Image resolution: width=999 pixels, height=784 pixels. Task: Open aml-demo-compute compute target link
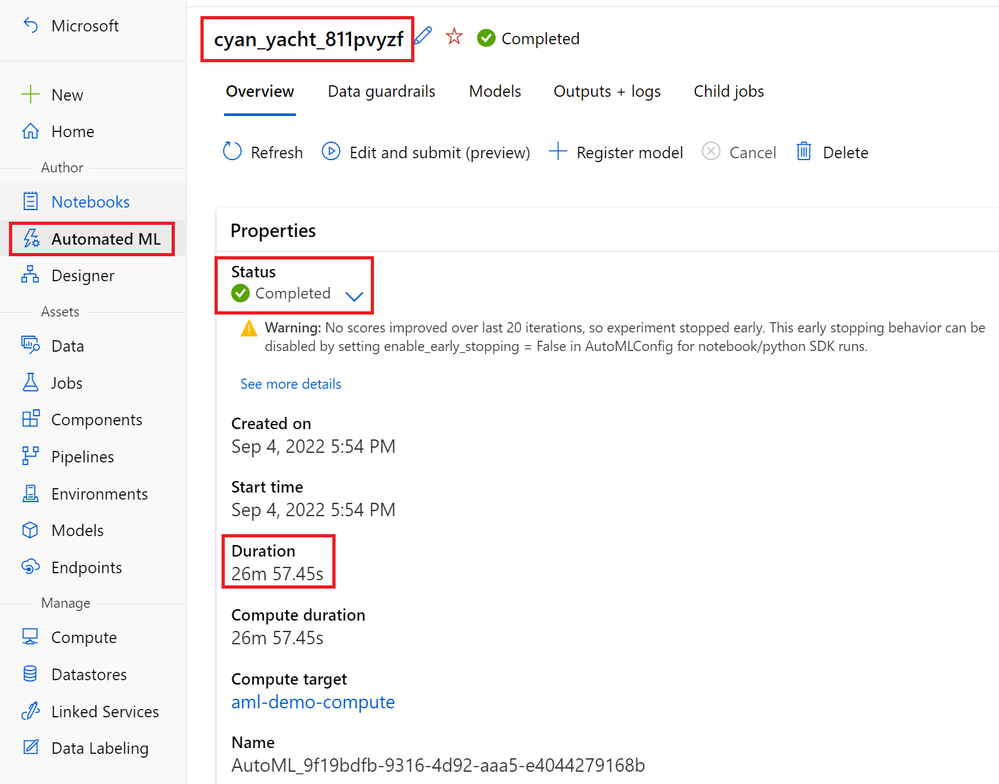tap(313, 702)
